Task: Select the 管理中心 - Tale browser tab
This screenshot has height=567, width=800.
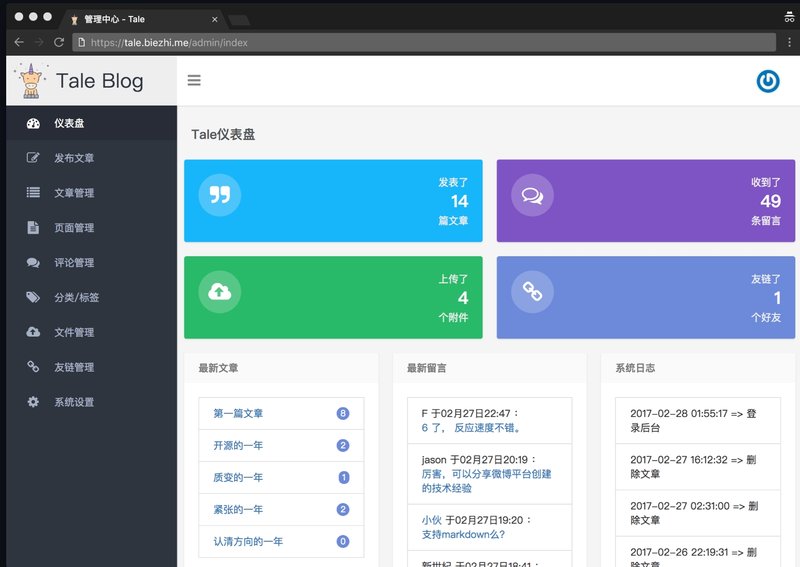Action: pyautogui.click(x=143, y=19)
